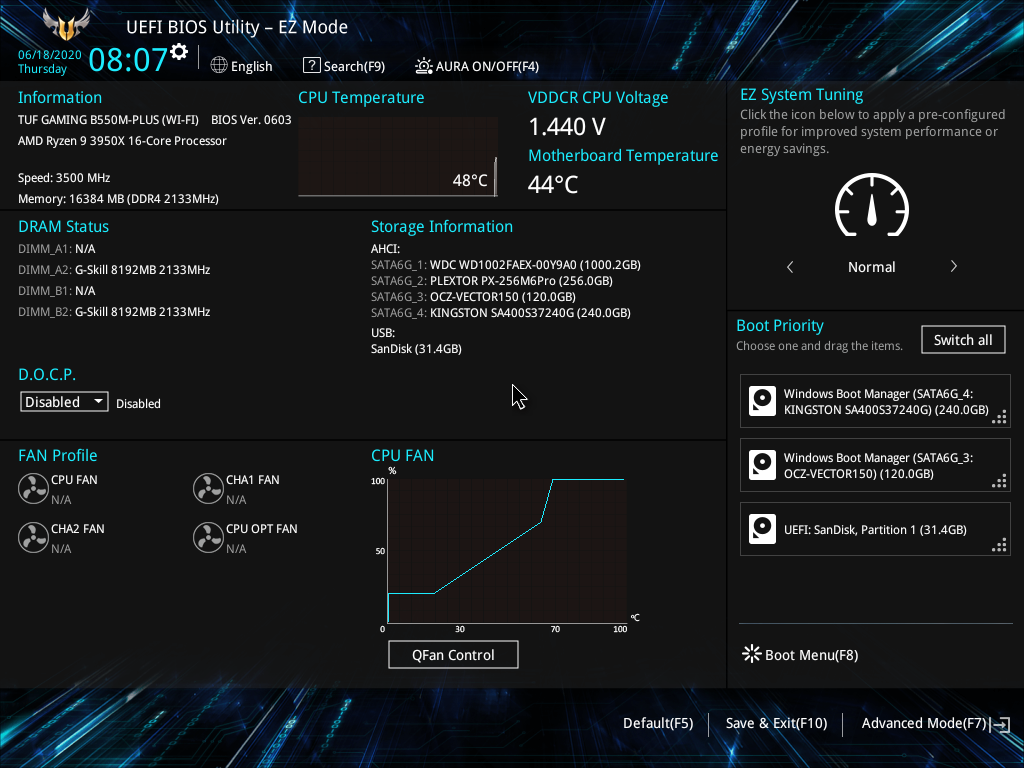Click the Normal tuning profile label

872,266
